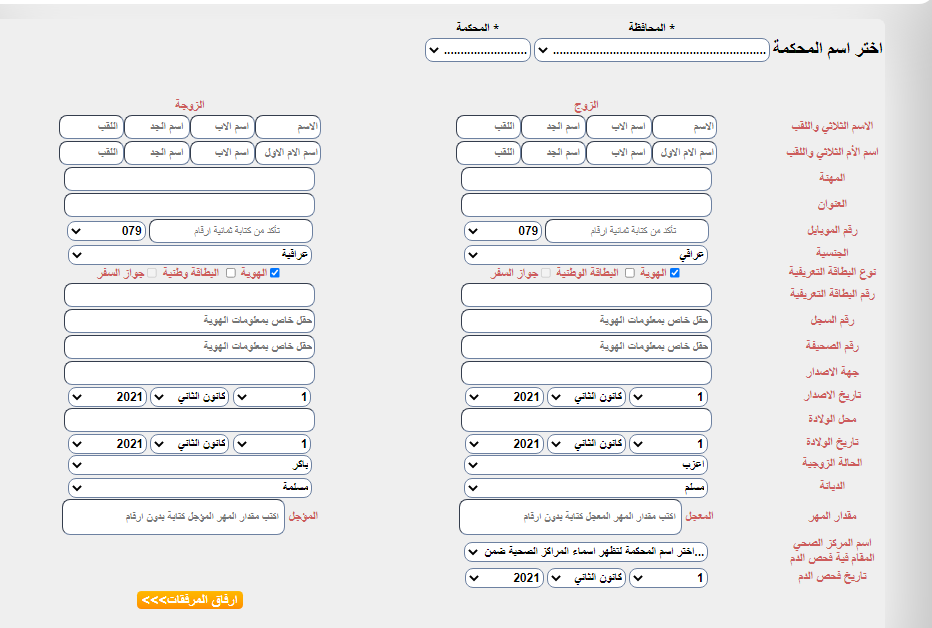Viewport: 932px width, 628px height.
Task: Enable the wife's البطاقة وطنية checkbox
Action: point(231,273)
